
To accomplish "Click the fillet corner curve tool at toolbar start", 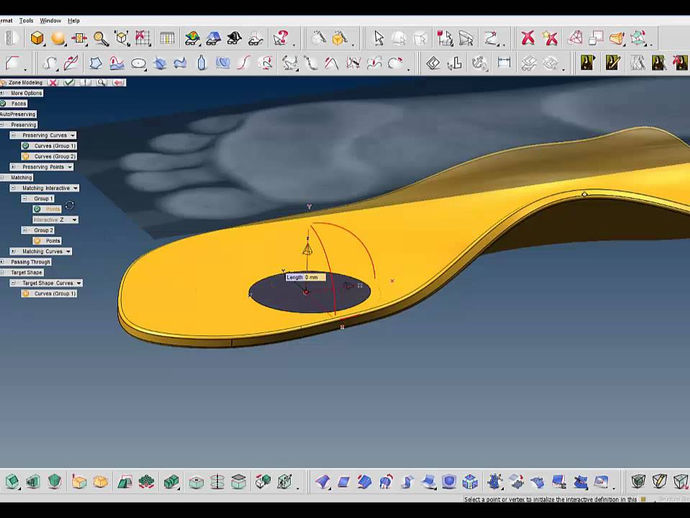I will point(12,63).
